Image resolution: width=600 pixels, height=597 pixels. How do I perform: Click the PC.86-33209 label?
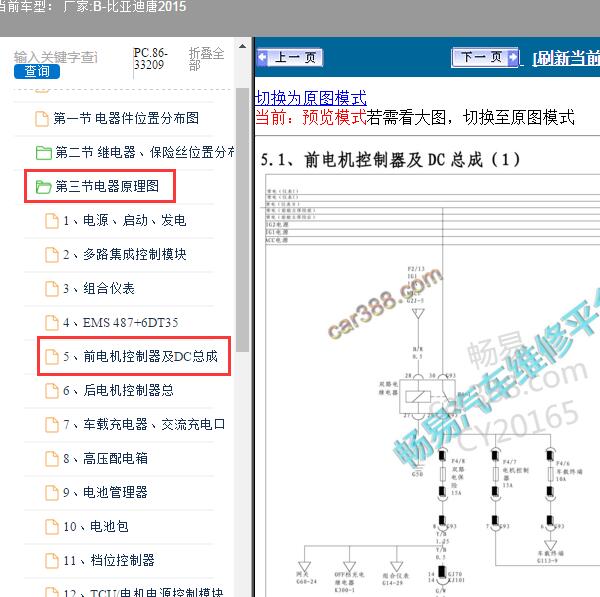click(x=151, y=59)
